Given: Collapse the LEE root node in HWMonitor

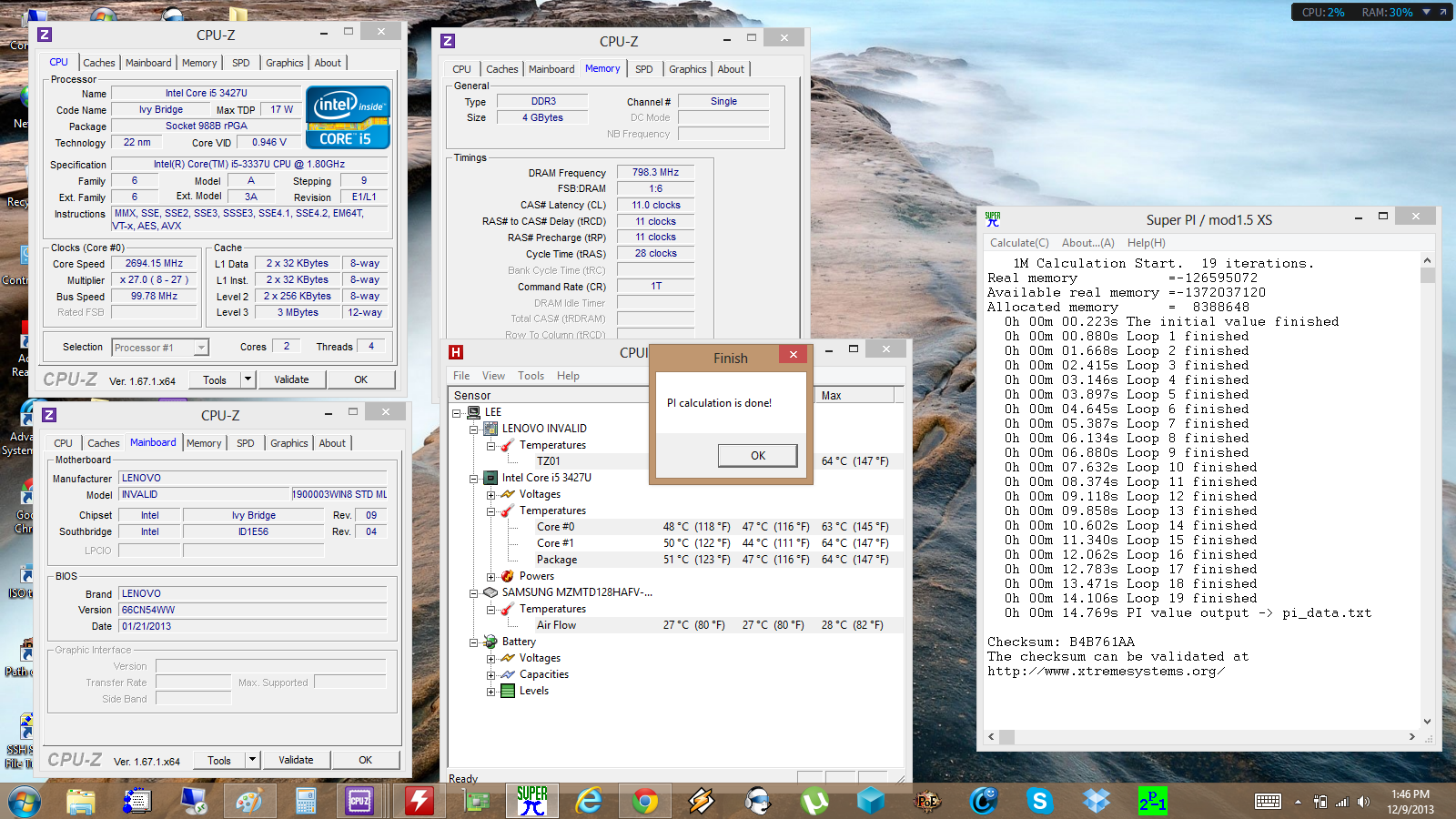Looking at the screenshot, I should click(x=457, y=412).
